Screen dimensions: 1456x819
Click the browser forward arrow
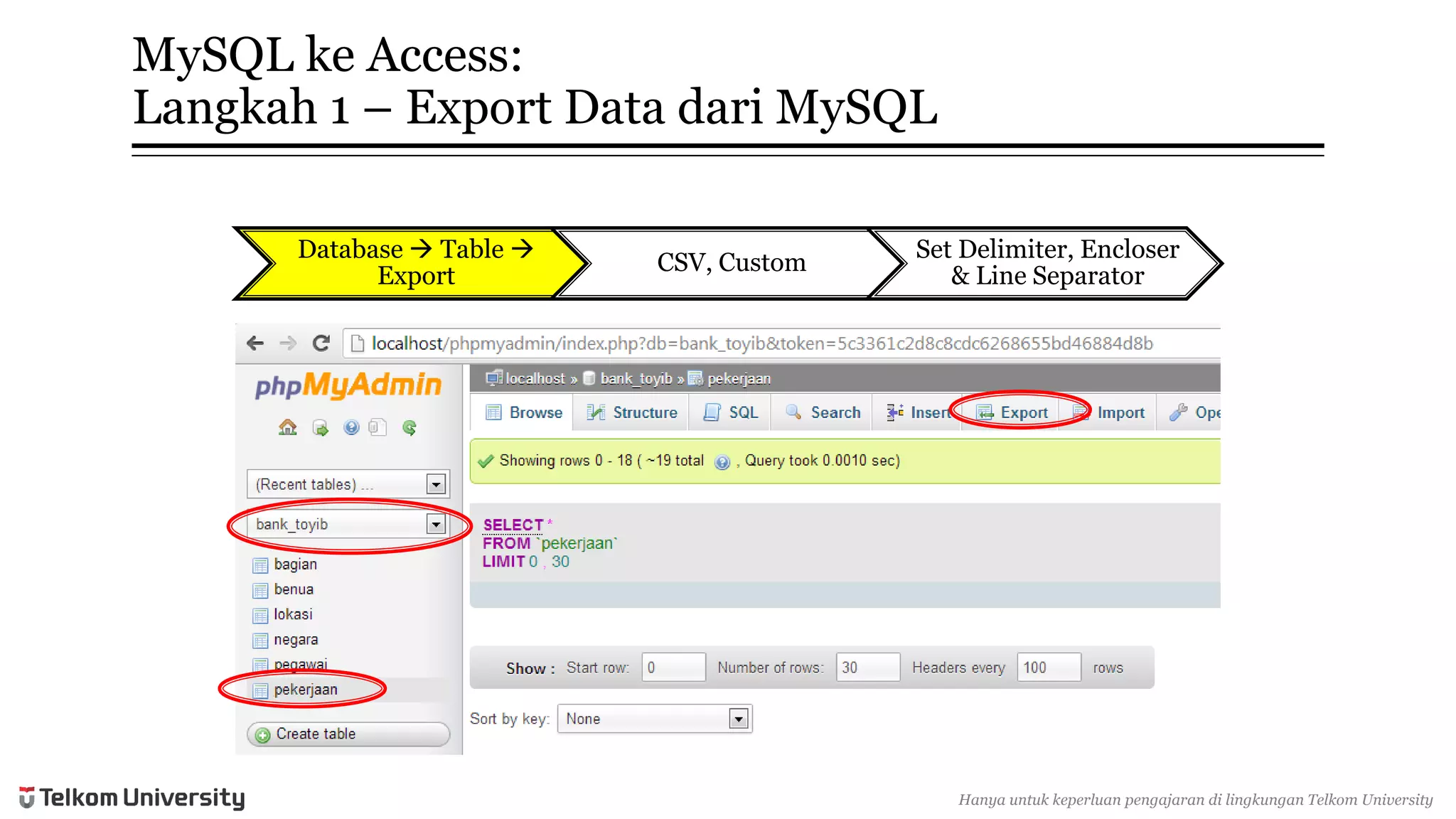click(x=288, y=343)
